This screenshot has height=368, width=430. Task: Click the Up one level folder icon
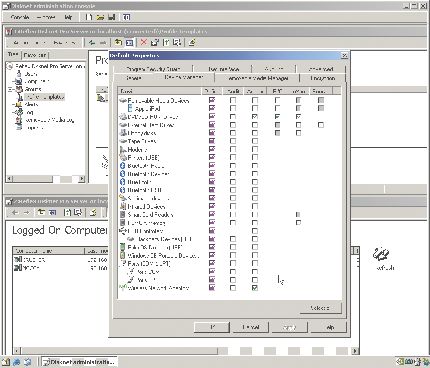118,42
